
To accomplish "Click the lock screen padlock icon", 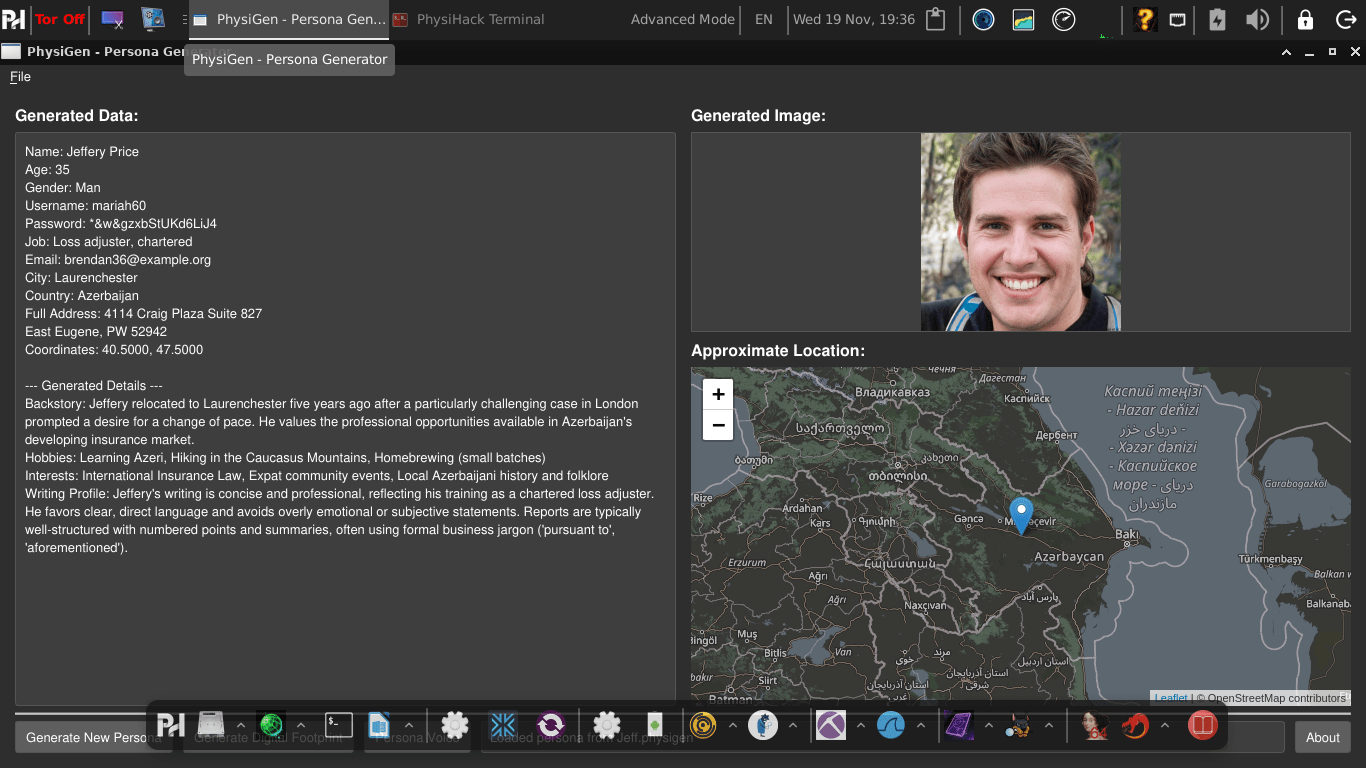I will [x=1305, y=19].
